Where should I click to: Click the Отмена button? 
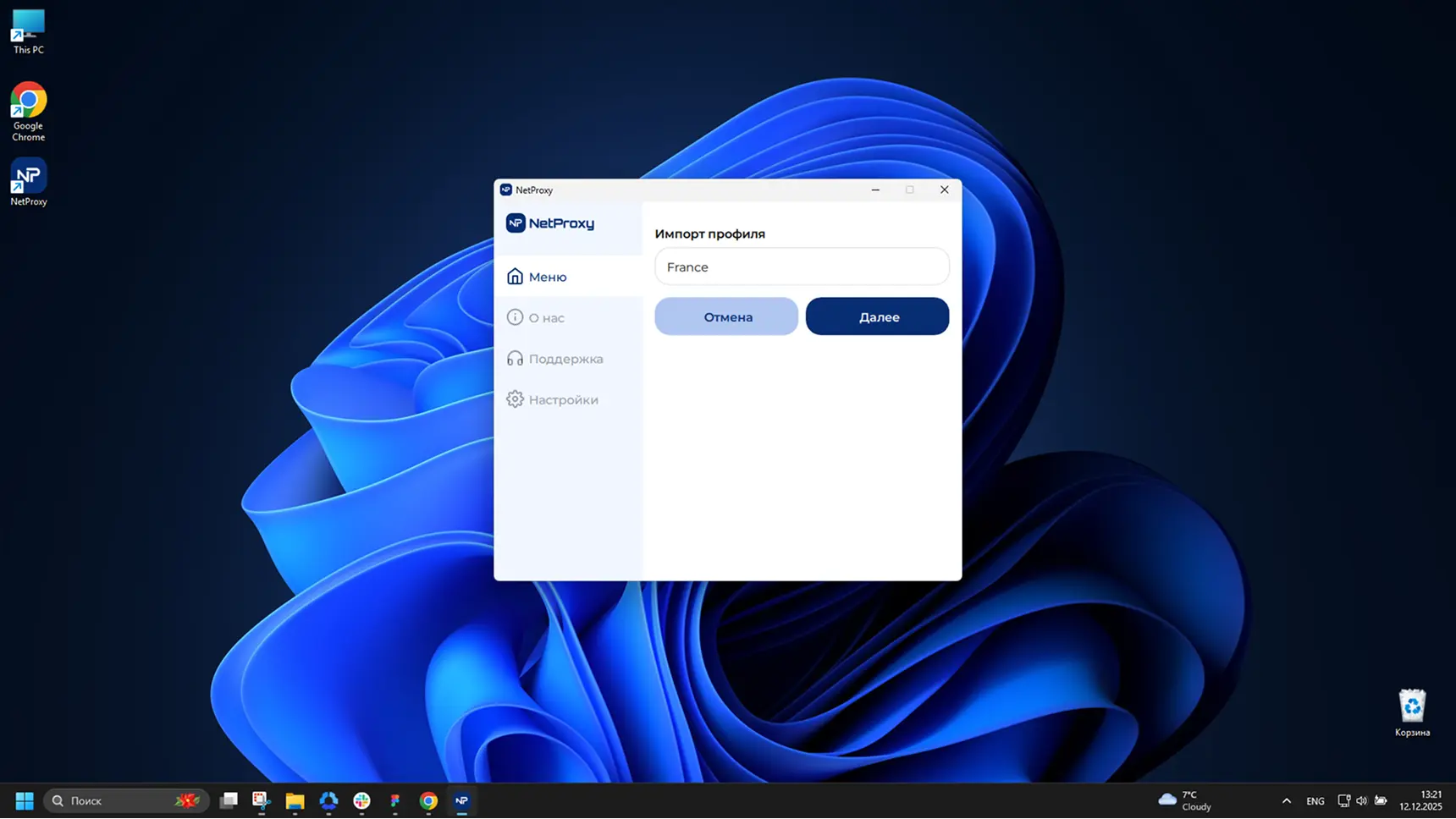tap(726, 316)
